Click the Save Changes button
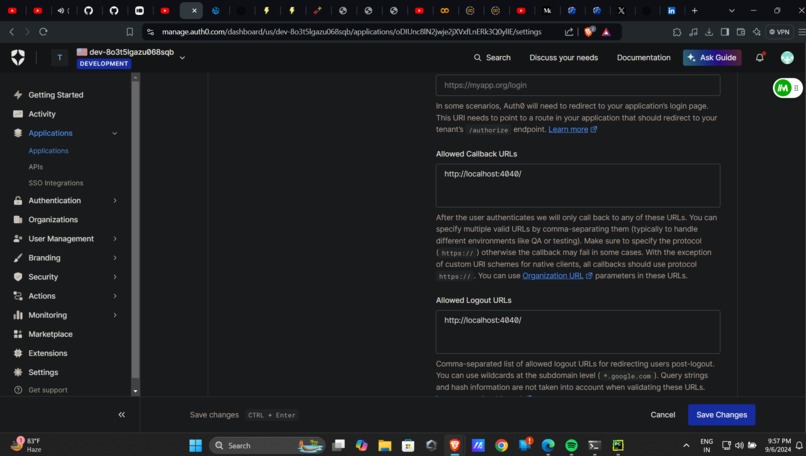806x456 pixels. pyautogui.click(x=721, y=415)
